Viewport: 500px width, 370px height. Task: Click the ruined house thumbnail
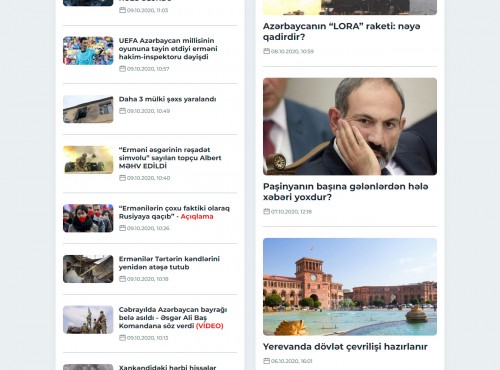[88, 269]
